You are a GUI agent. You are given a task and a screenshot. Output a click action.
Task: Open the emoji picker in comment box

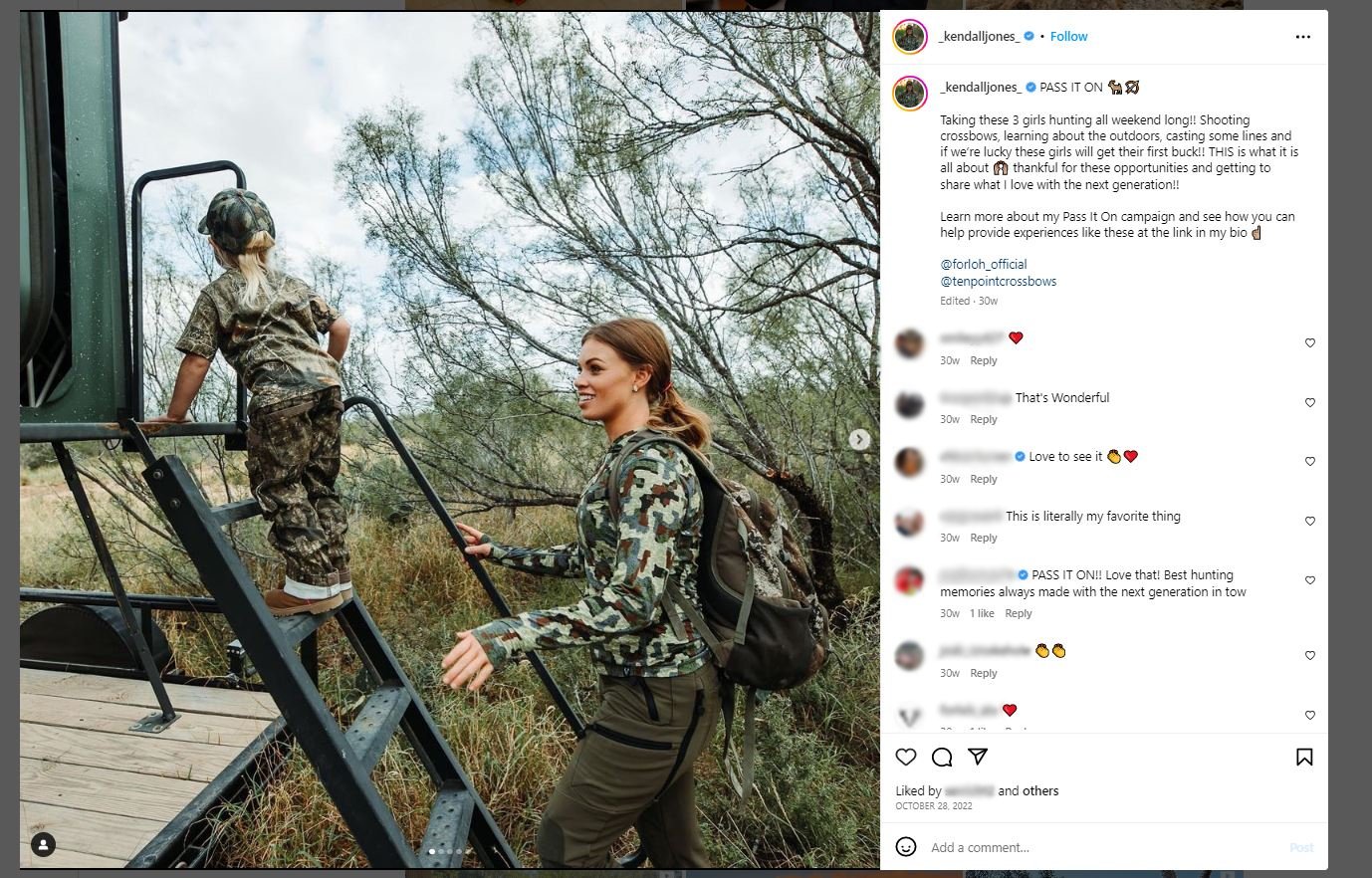click(906, 847)
